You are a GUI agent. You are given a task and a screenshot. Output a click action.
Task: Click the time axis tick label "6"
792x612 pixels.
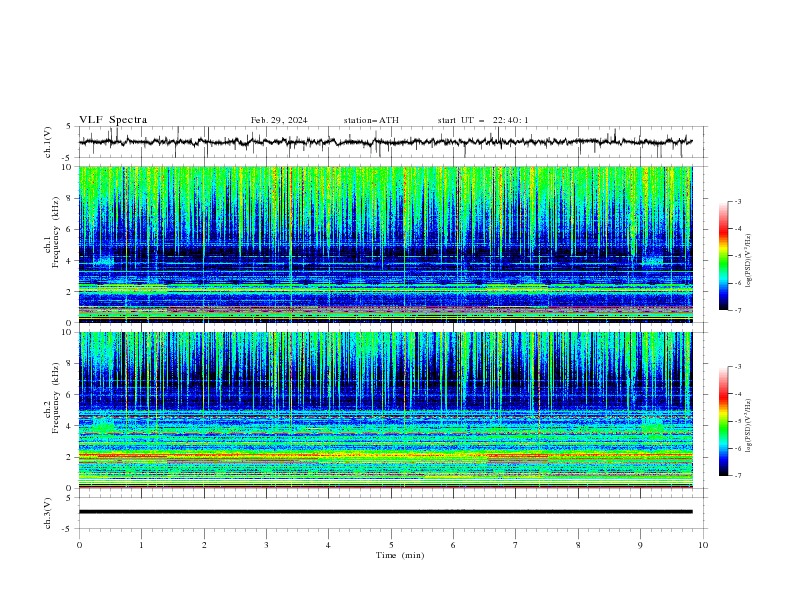[453, 545]
